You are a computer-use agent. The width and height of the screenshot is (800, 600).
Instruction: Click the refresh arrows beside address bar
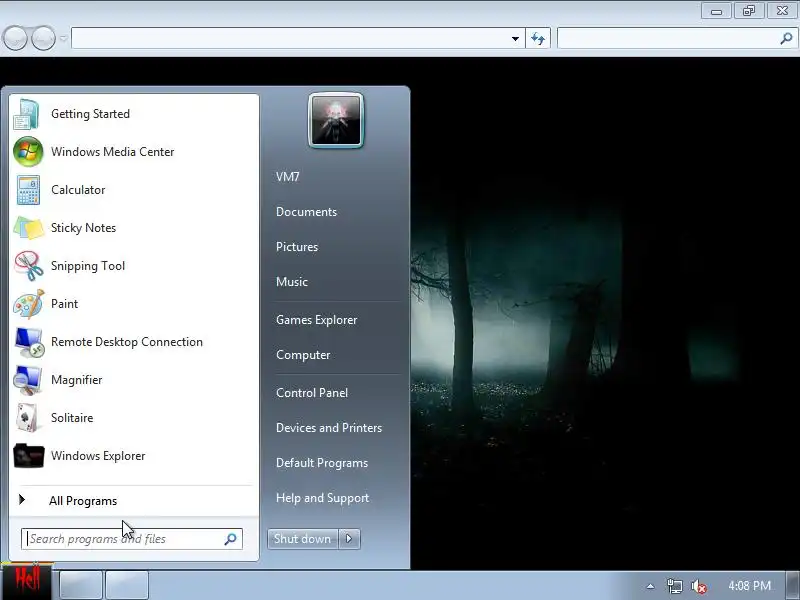(x=538, y=39)
